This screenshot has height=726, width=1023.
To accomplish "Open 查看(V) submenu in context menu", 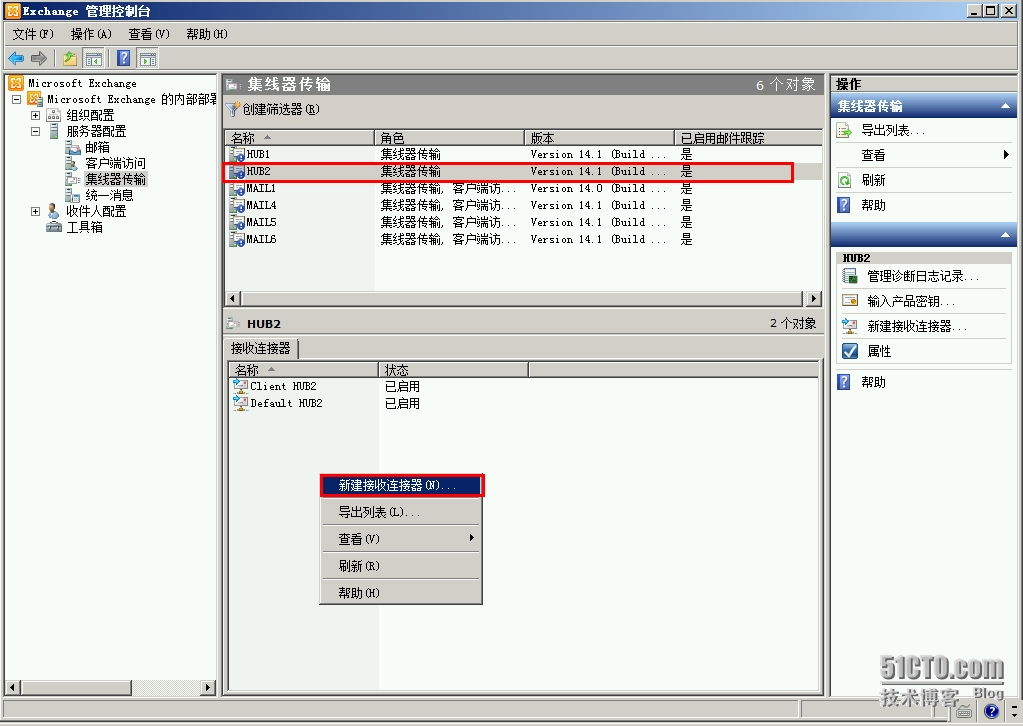I will [401, 539].
